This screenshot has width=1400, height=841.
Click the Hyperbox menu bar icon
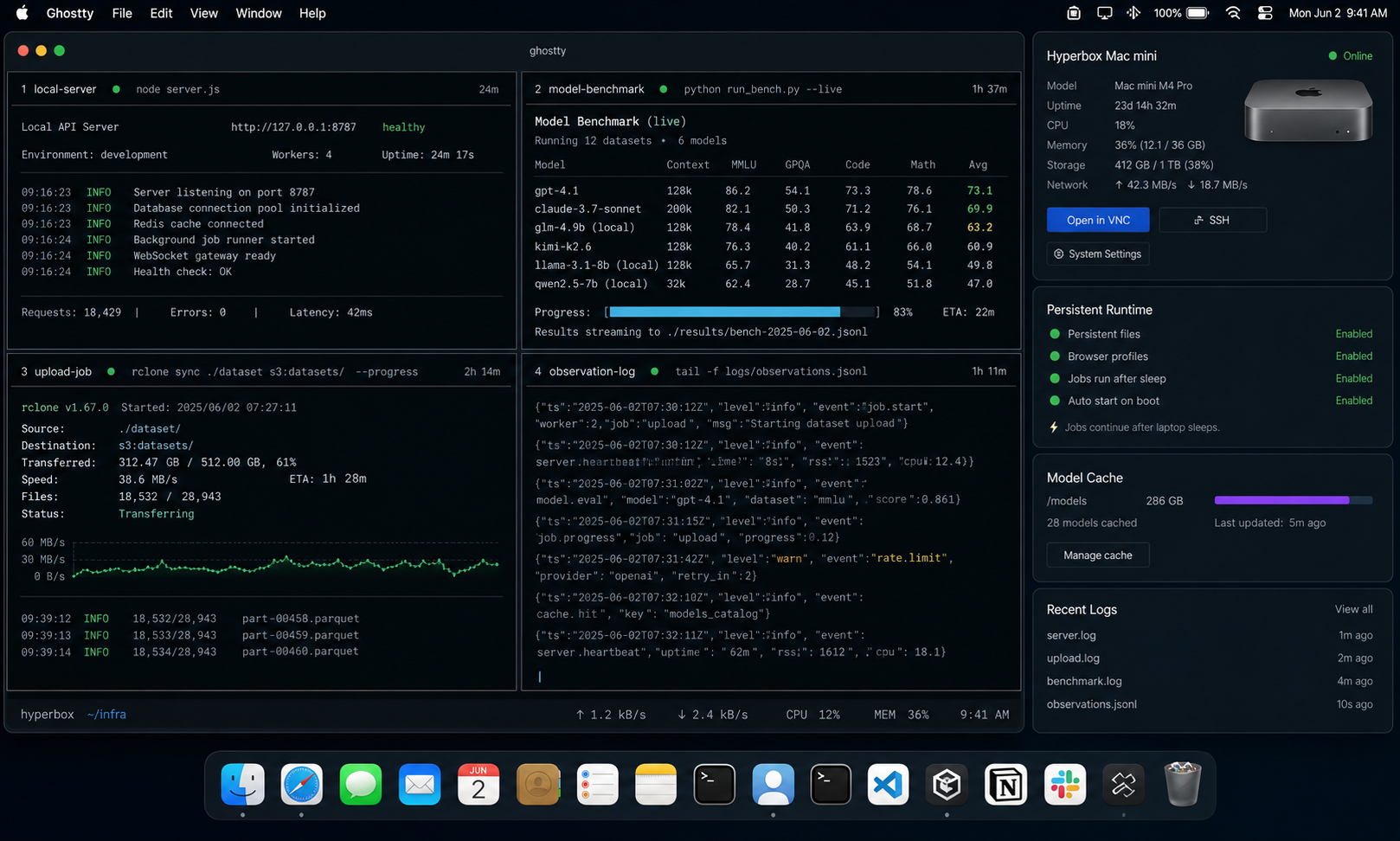pos(1074,13)
